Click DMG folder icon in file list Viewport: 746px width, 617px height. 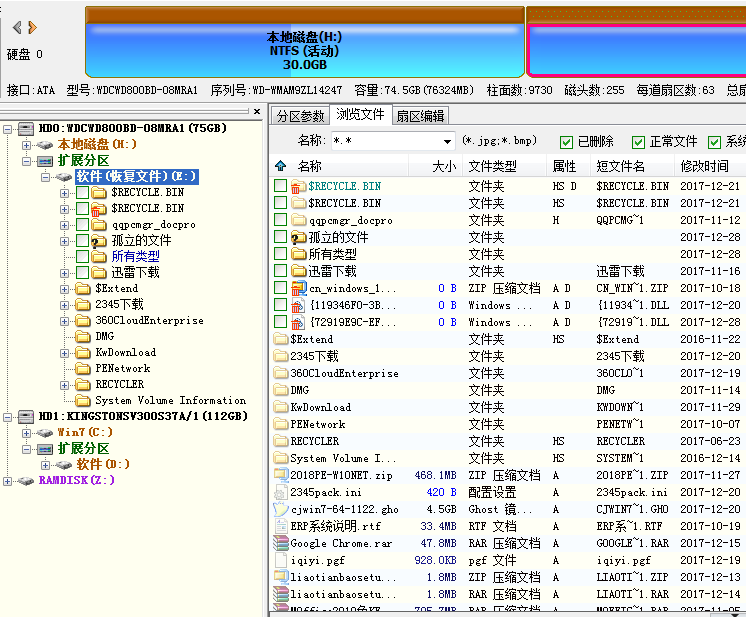point(281,390)
